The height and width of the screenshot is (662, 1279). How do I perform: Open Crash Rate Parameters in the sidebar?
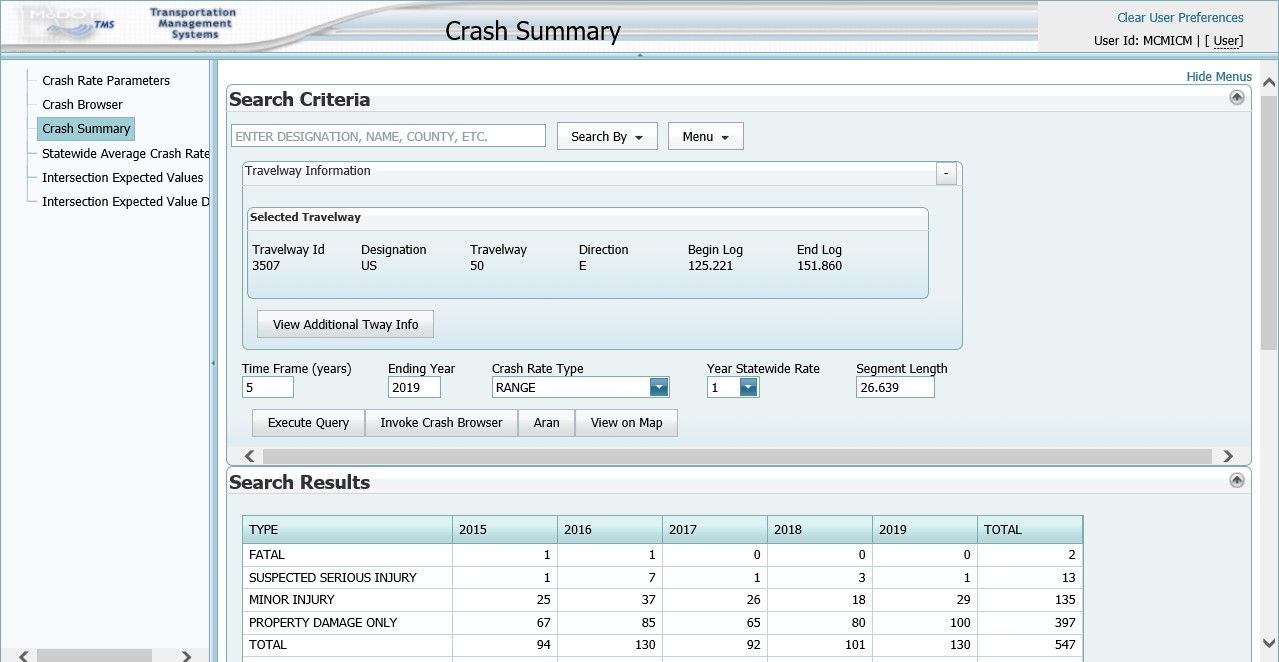106,81
